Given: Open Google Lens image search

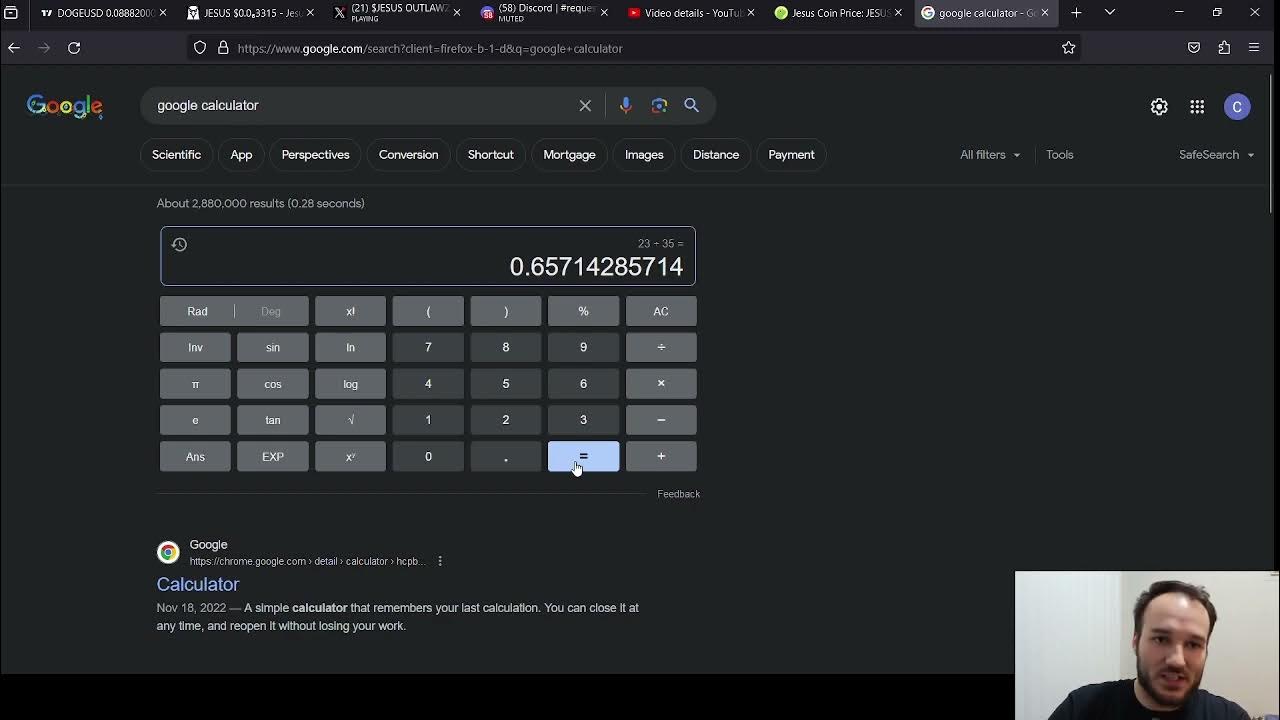Looking at the screenshot, I should tap(659, 105).
